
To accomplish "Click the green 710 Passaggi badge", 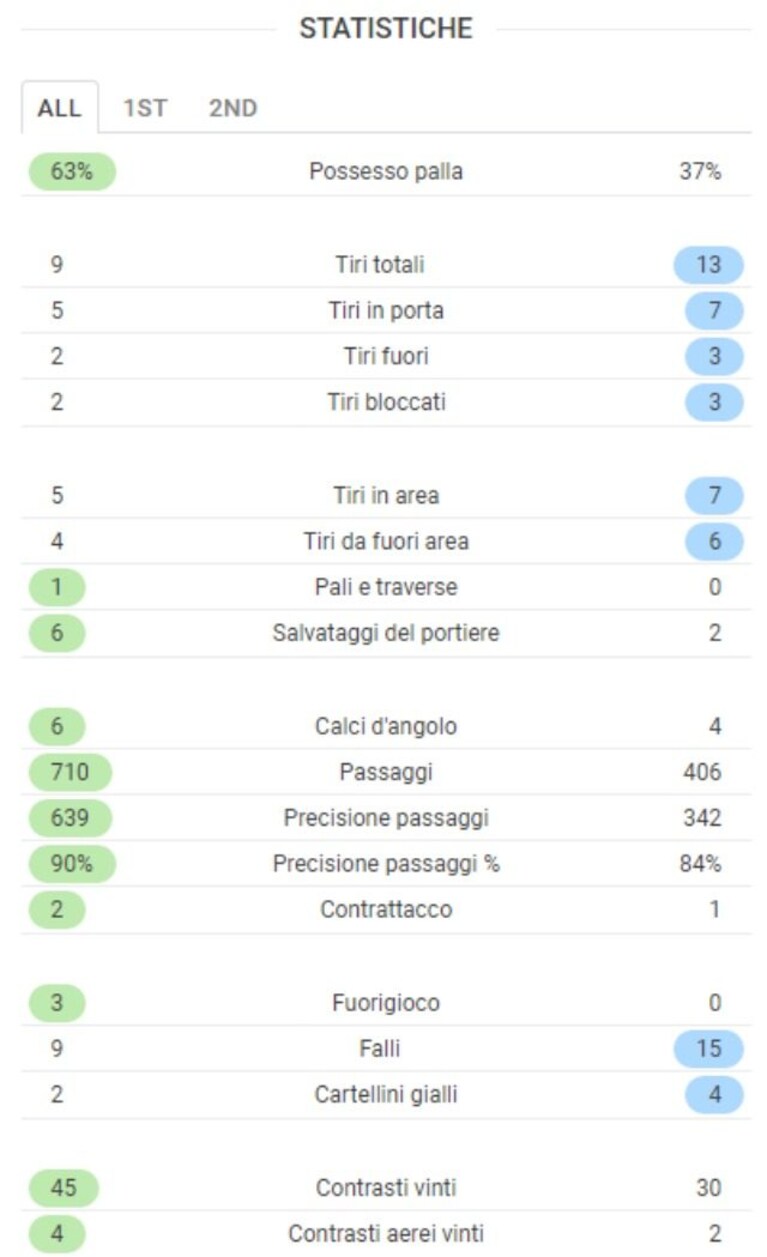I will click(70, 772).
